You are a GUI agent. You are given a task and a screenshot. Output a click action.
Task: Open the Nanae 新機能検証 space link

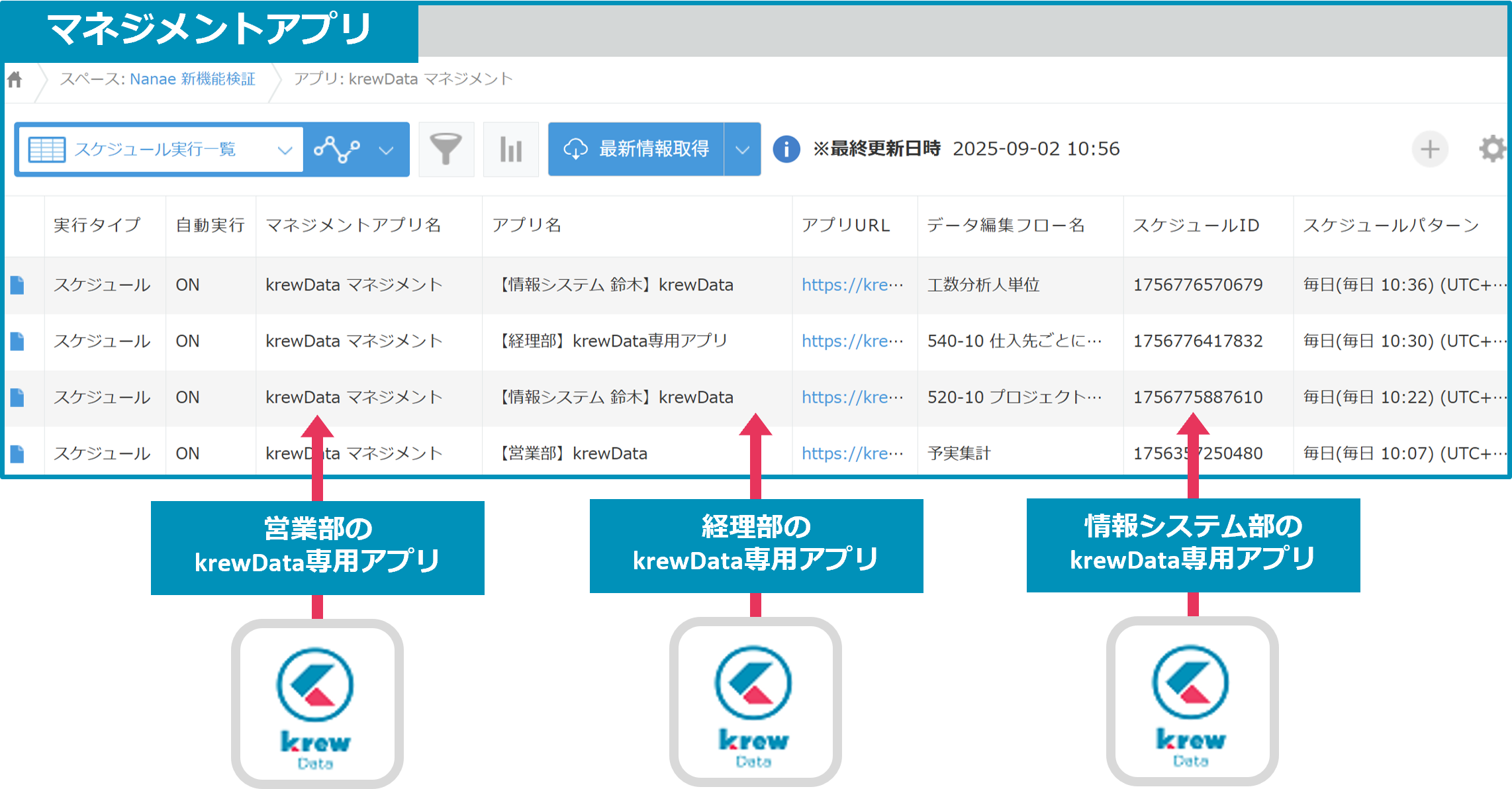tap(192, 79)
